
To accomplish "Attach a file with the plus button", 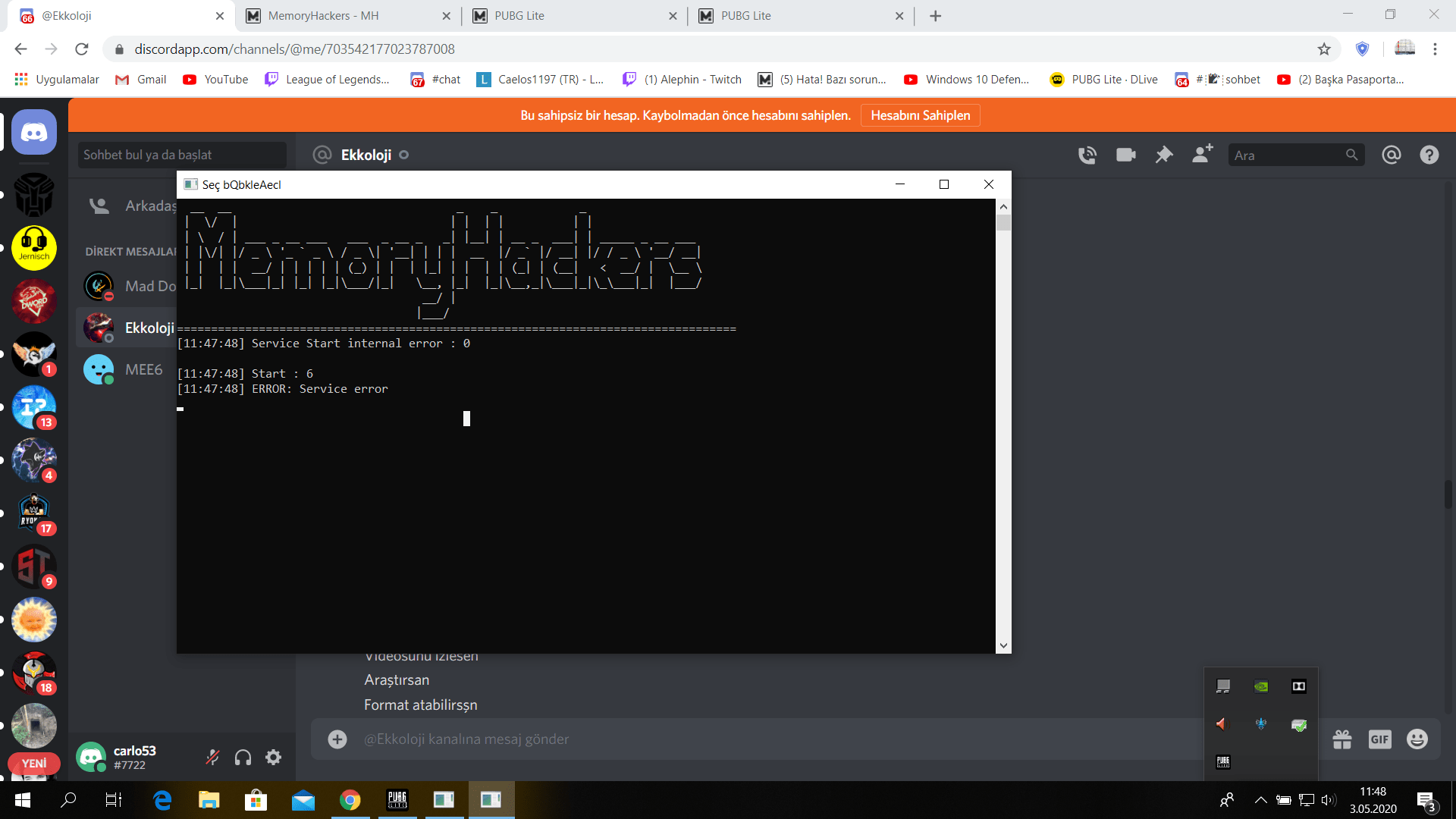I will tap(337, 739).
